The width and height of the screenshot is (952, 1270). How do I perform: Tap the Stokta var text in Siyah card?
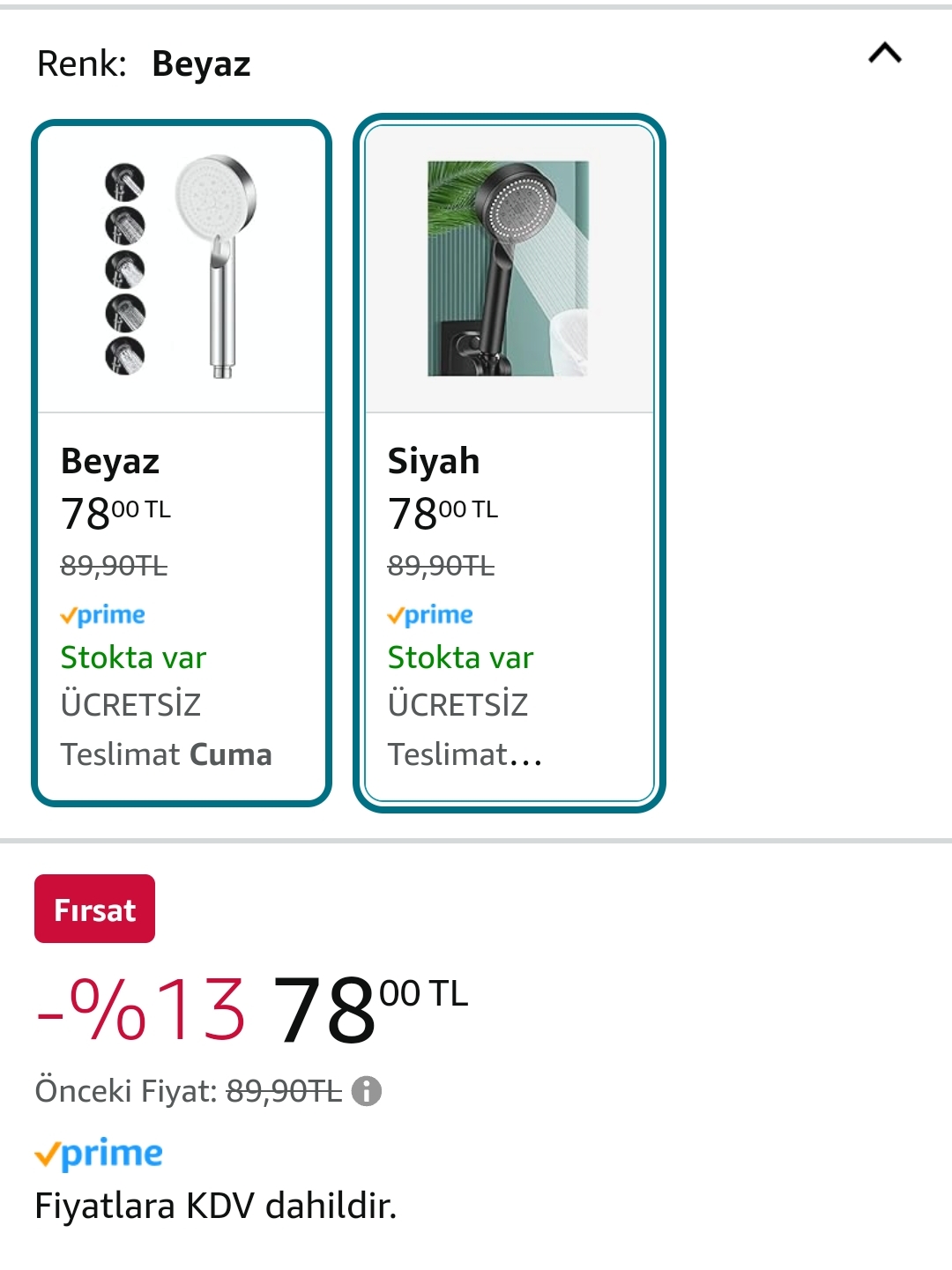(460, 657)
